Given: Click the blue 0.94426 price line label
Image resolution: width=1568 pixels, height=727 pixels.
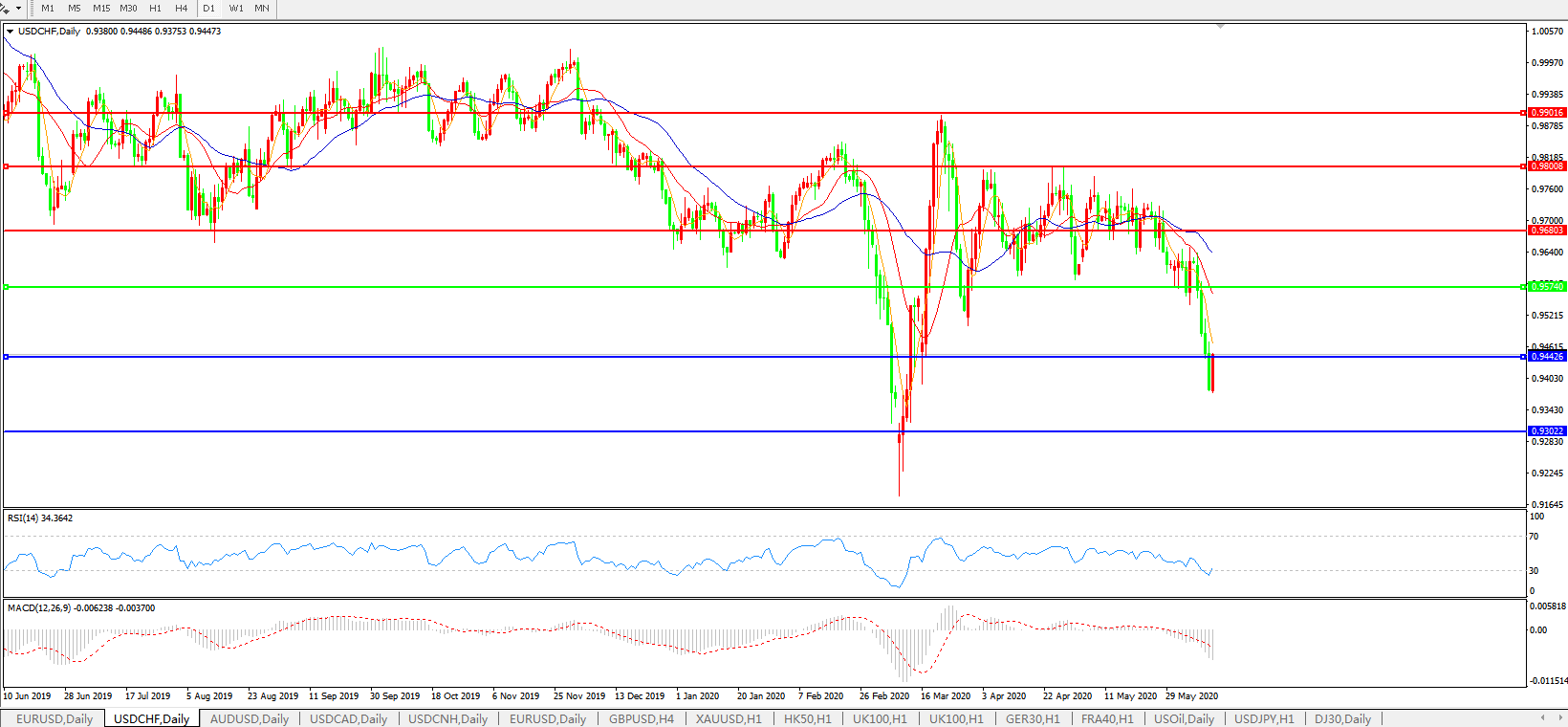Looking at the screenshot, I should [x=1547, y=357].
